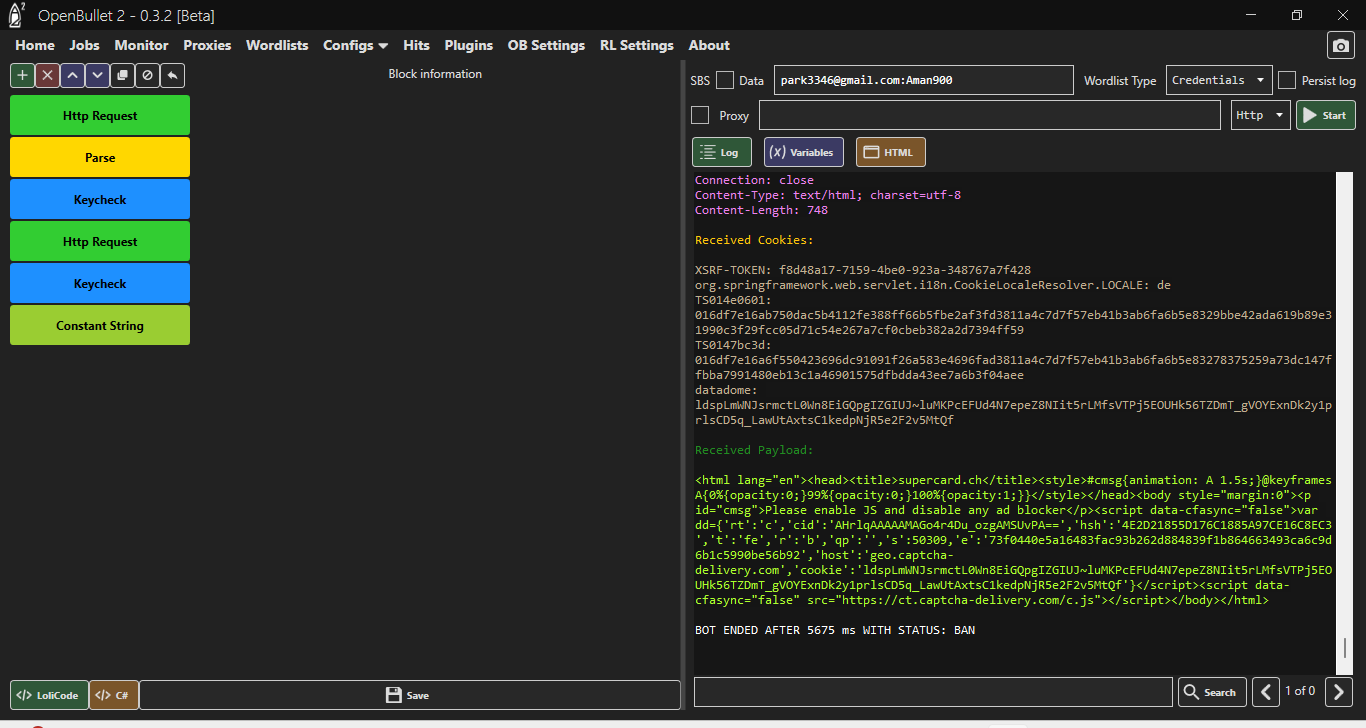Go to previous search result arrow
The width and height of the screenshot is (1366, 728).
[x=1266, y=692]
